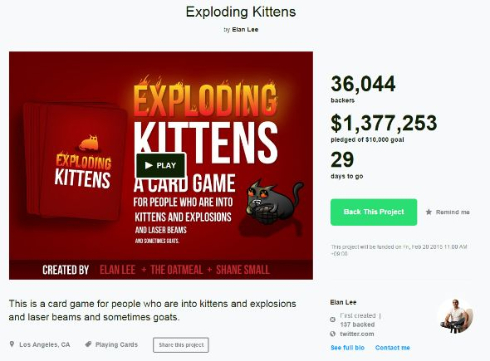Click the green Back This Project button
The image size is (490, 361).
click(374, 212)
